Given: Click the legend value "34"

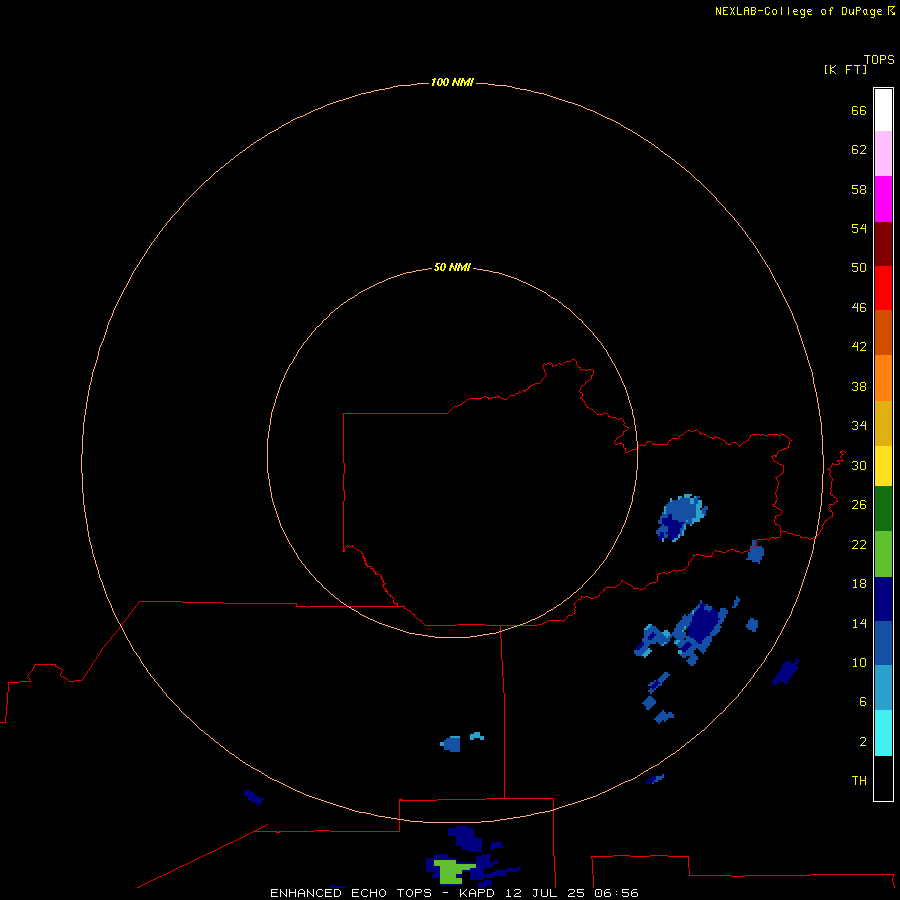Looking at the screenshot, I should tap(859, 426).
